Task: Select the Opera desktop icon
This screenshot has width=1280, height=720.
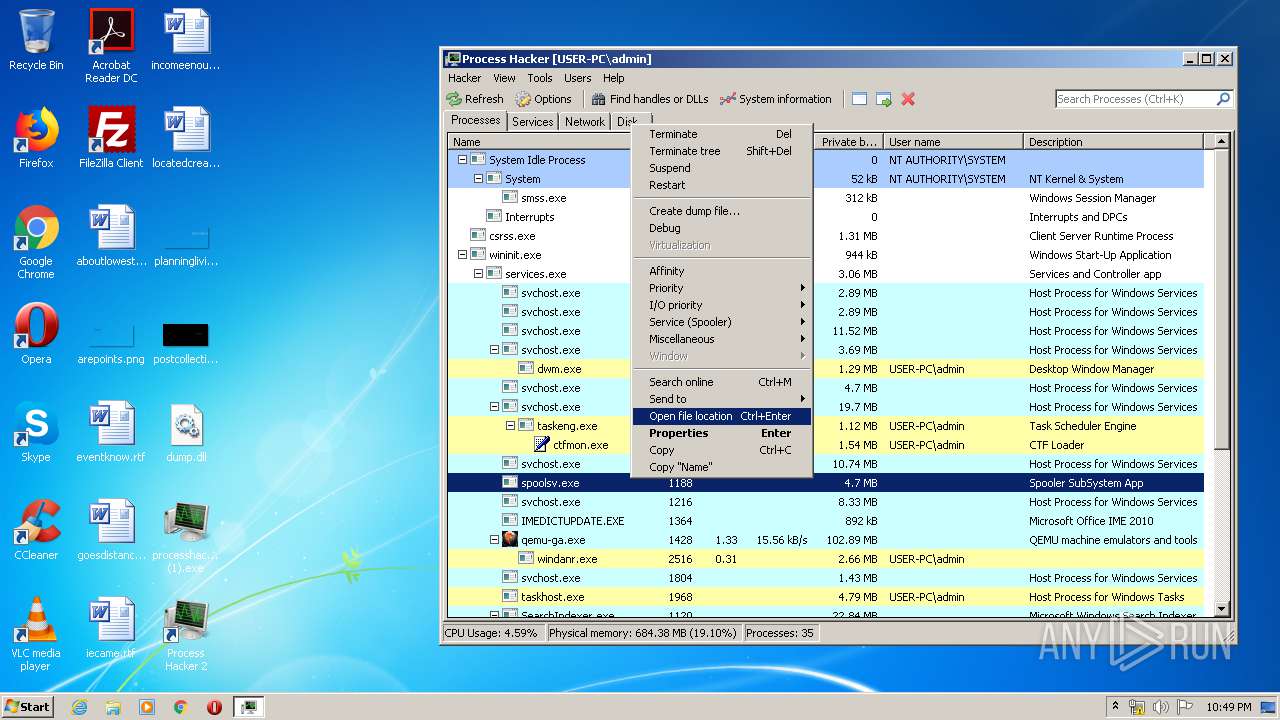Action: (36, 334)
